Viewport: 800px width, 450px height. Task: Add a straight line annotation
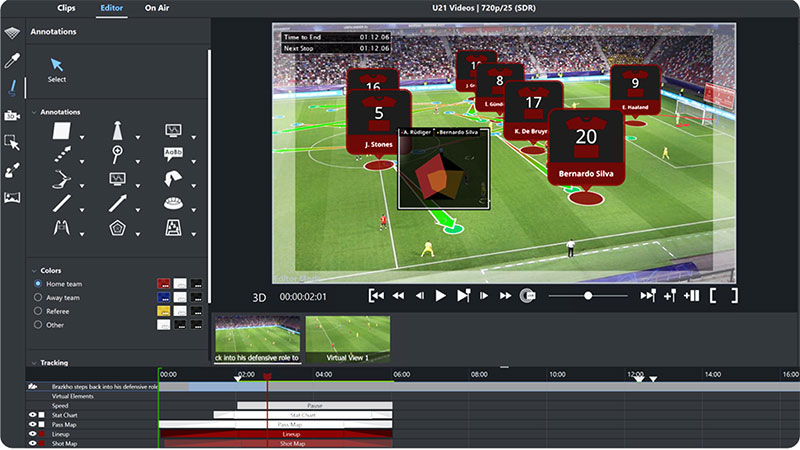pos(62,204)
